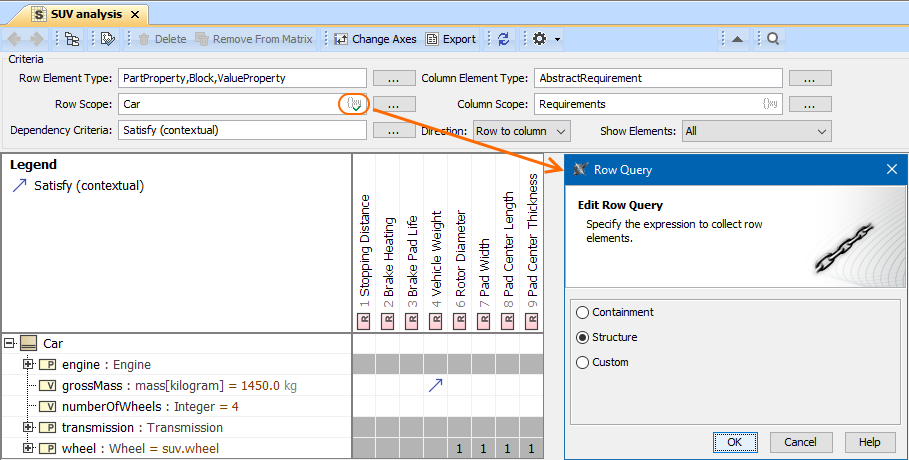The height and width of the screenshot is (460, 909).
Task: Click the Row Element Type text field
Action: click(x=240, y=77)
